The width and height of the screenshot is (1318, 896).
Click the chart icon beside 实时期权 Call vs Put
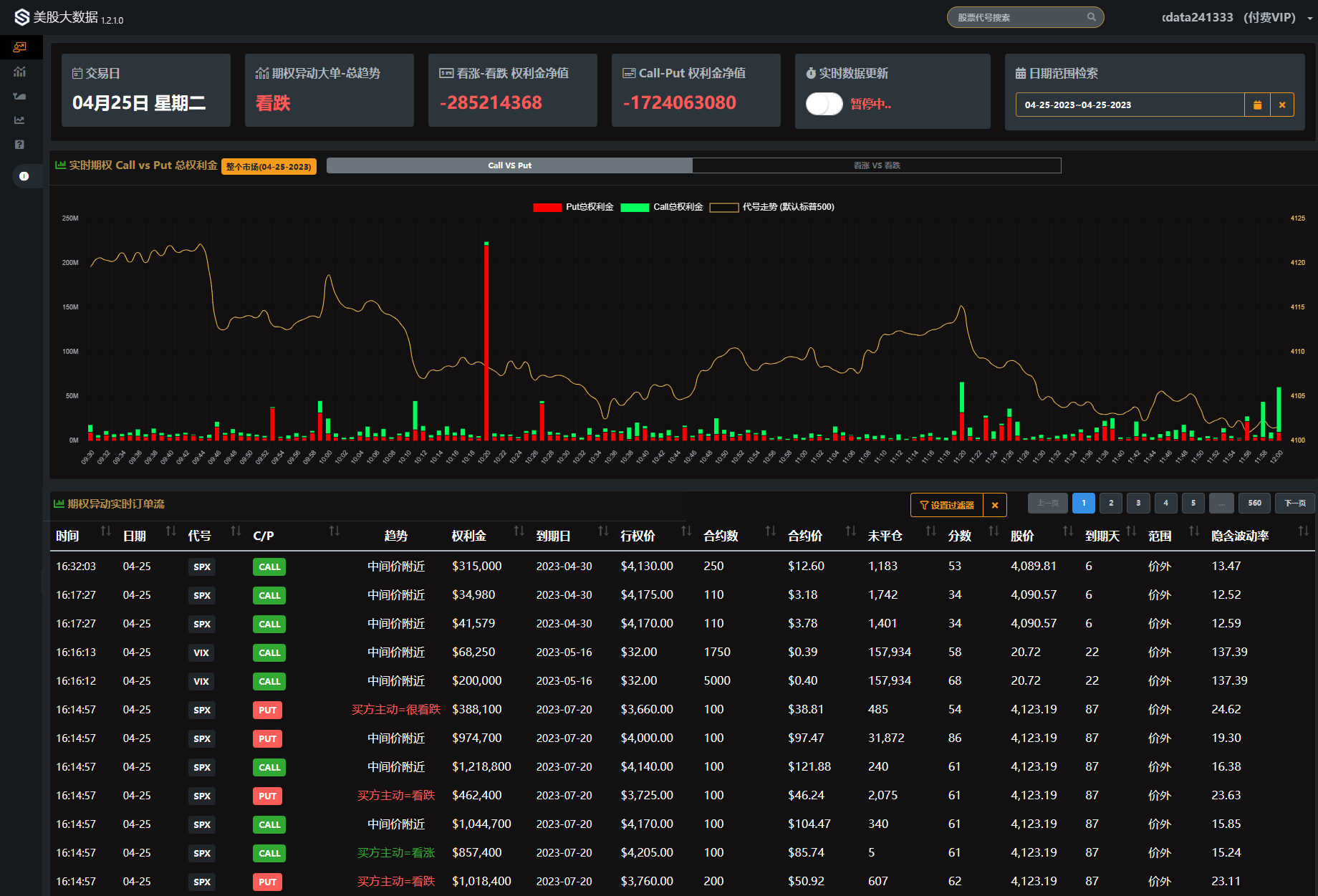pyautogui.click(x=60, y=165)
